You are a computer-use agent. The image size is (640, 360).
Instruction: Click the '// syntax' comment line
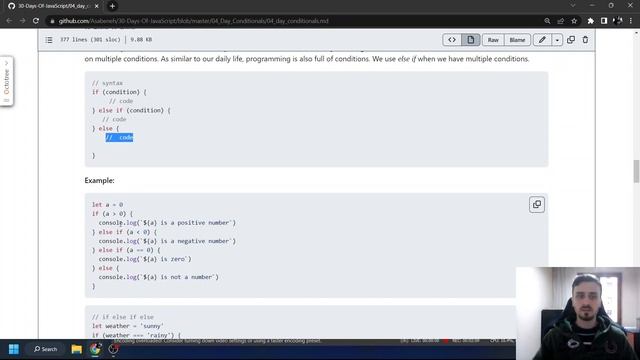point(107,83)
